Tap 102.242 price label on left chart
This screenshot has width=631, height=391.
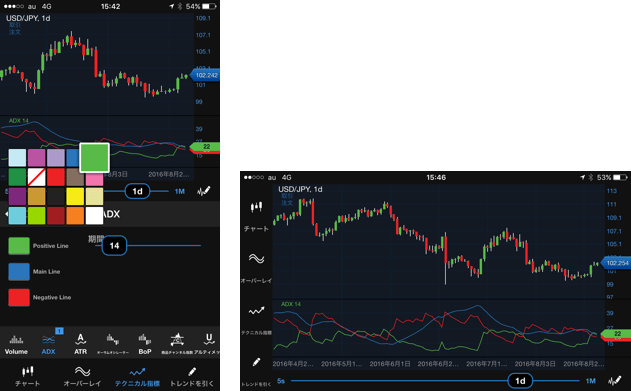click(206, 75)
